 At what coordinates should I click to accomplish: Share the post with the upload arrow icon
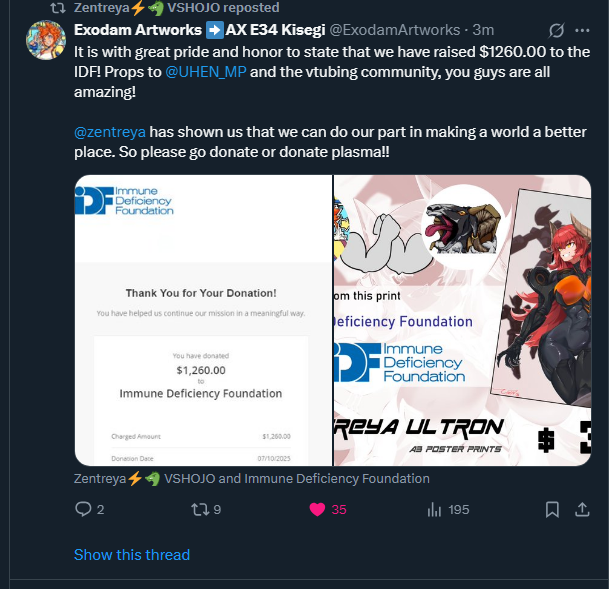click(582, 509)
